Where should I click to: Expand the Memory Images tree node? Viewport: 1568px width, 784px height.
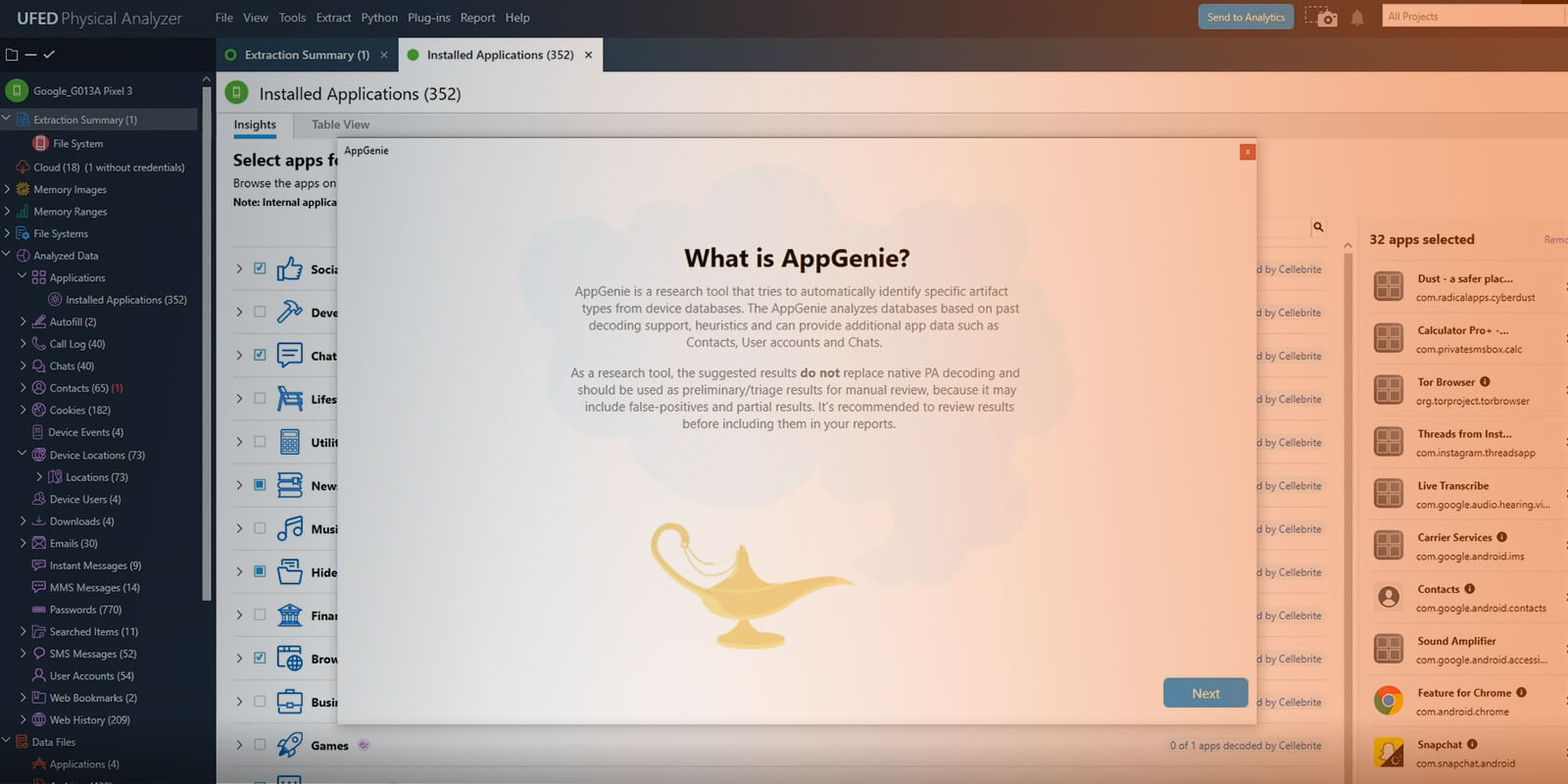(7, 189)
